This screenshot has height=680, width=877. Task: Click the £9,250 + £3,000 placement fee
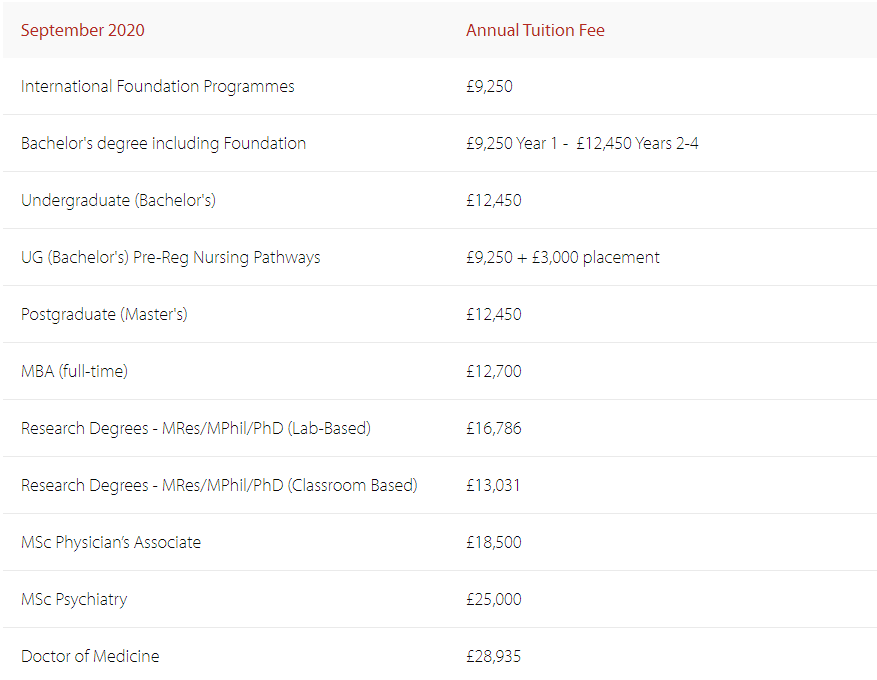(563, 258)
